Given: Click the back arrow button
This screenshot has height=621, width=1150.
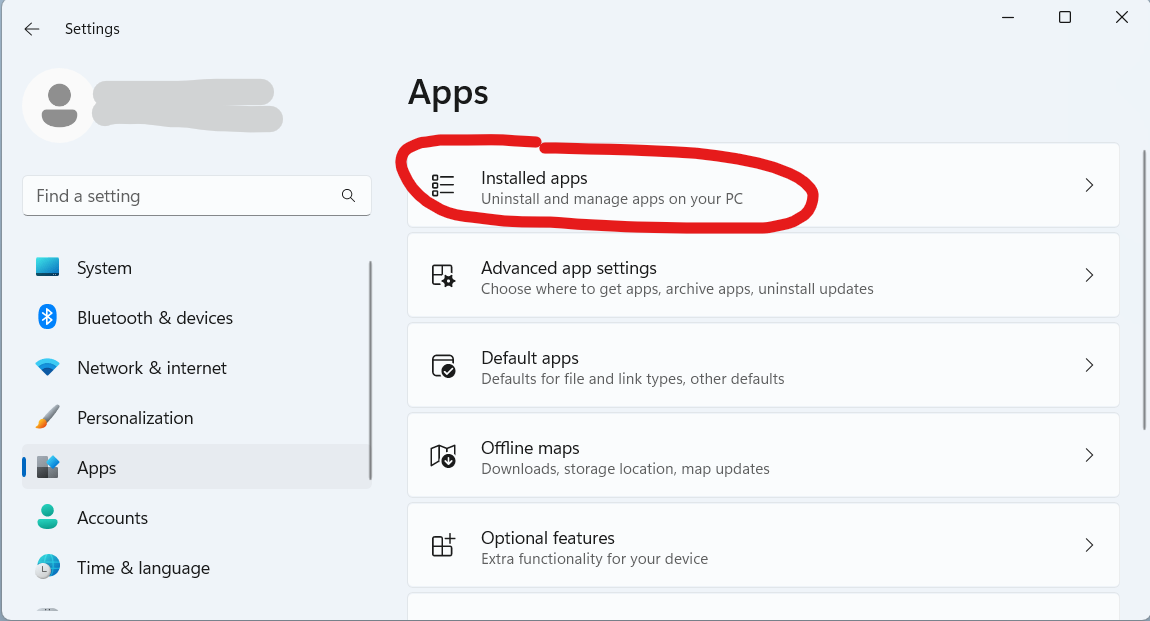Looking at the screenshot, I should (32, 29).
